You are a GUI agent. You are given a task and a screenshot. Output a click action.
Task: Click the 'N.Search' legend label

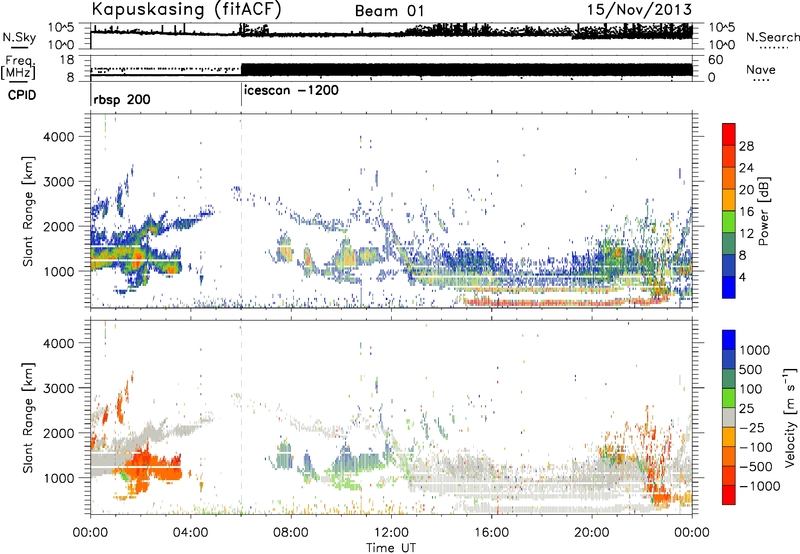click(x=772, y=37)
